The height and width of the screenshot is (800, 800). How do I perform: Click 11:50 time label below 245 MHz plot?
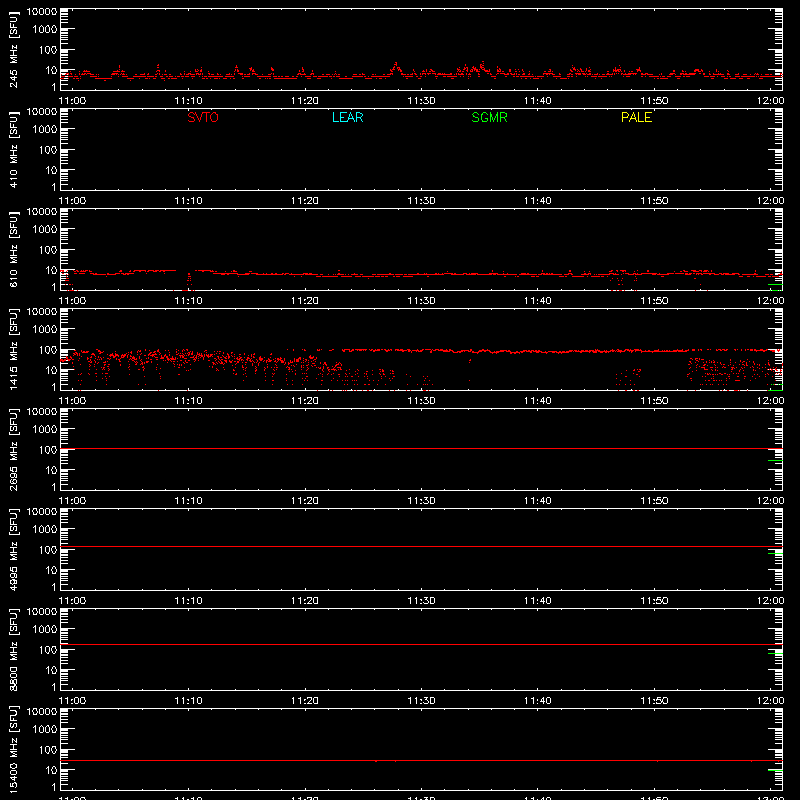(x=654, y=101)
